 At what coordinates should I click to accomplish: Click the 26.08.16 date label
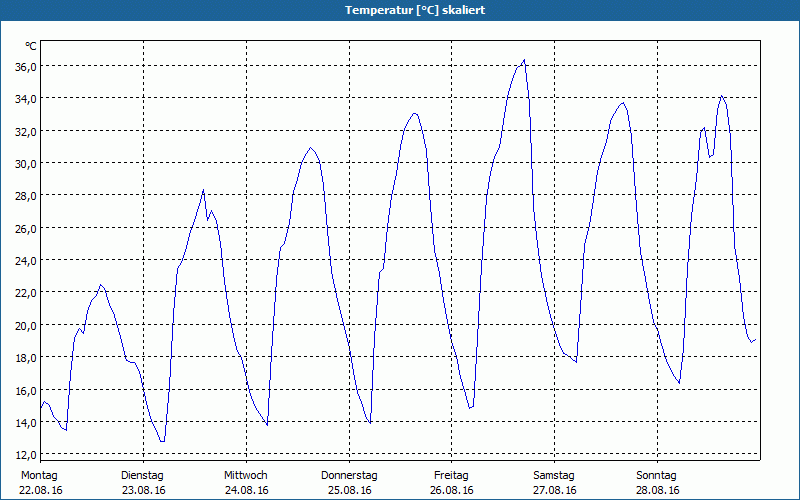[x=452, y=490]
